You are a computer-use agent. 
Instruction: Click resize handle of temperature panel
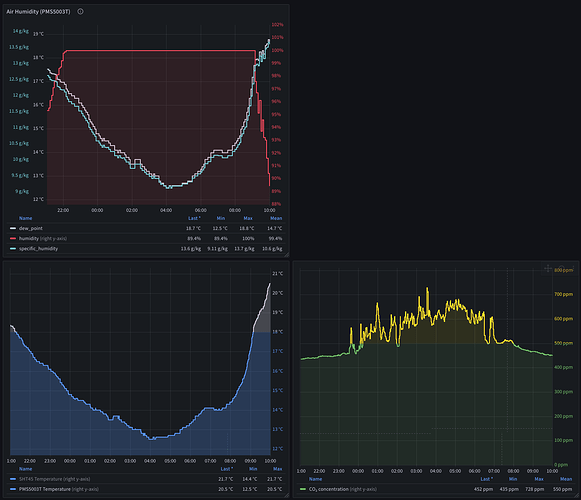tap(286, 495)
